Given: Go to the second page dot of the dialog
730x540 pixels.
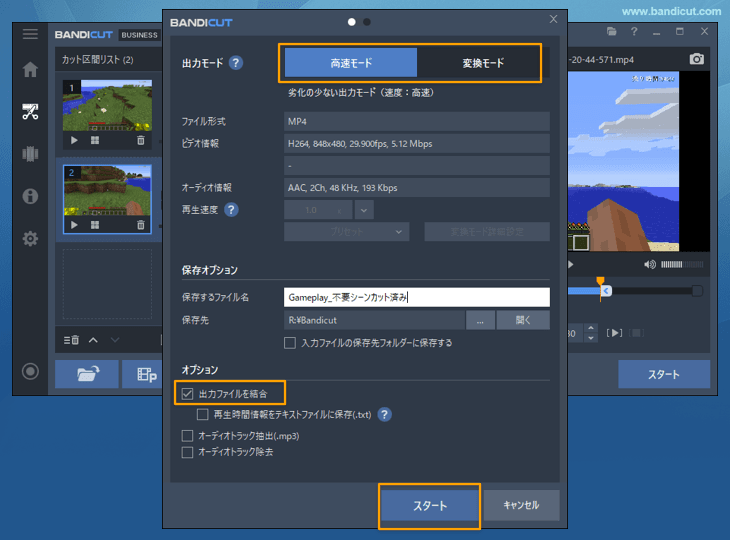Looking at the screenshot, I should pyautogui.click(x=367, y=22).
